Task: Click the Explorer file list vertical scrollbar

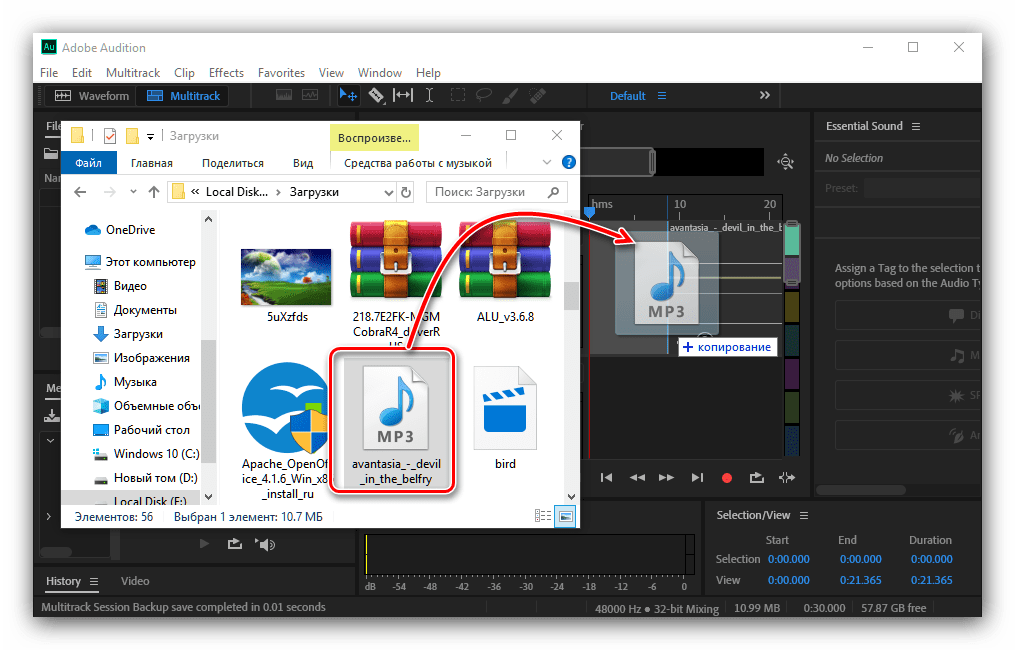Action: click(x=572, y=296)
